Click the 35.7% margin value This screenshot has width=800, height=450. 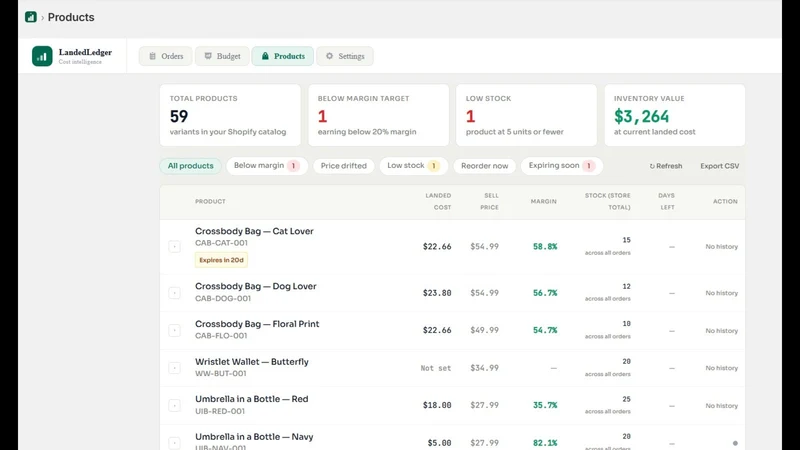545,405
